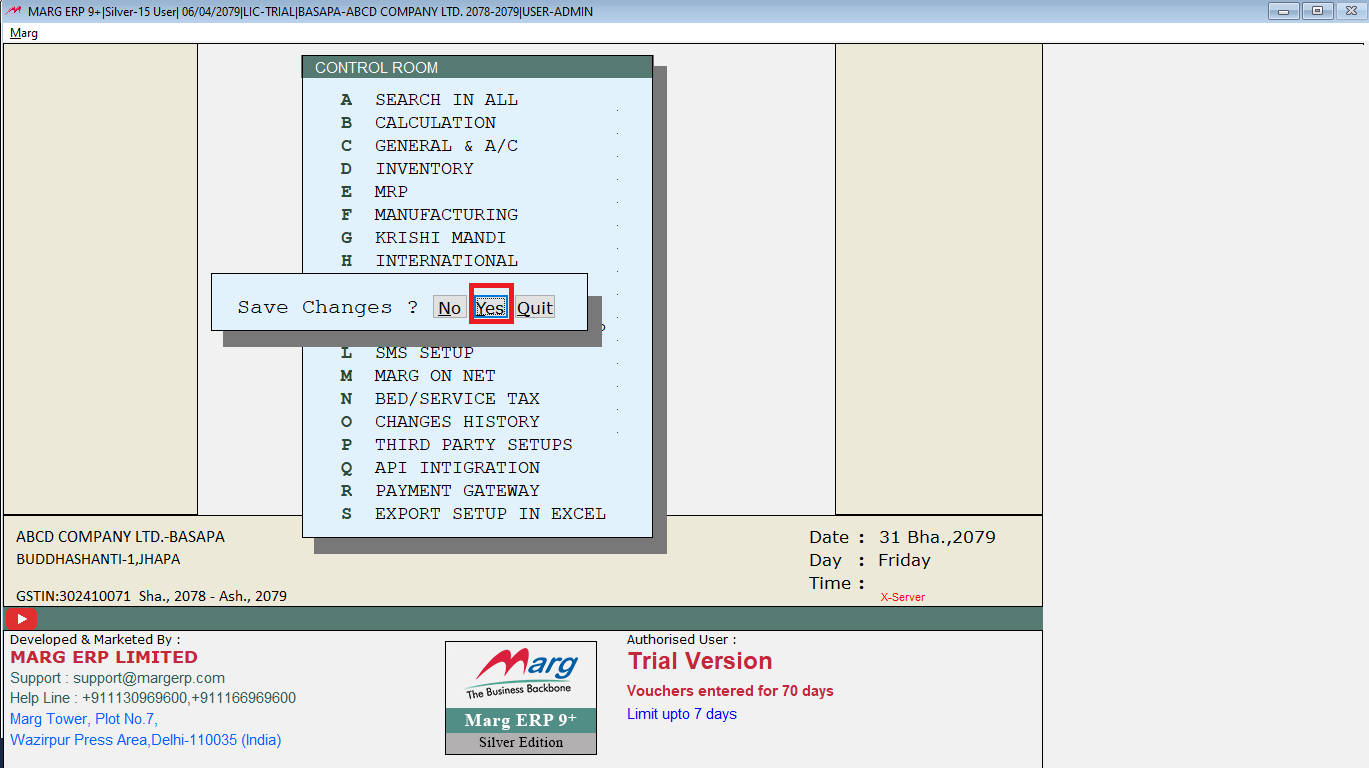Click Marg app icon in title bar
1369x768 pixels.
[x=15, y=11]
